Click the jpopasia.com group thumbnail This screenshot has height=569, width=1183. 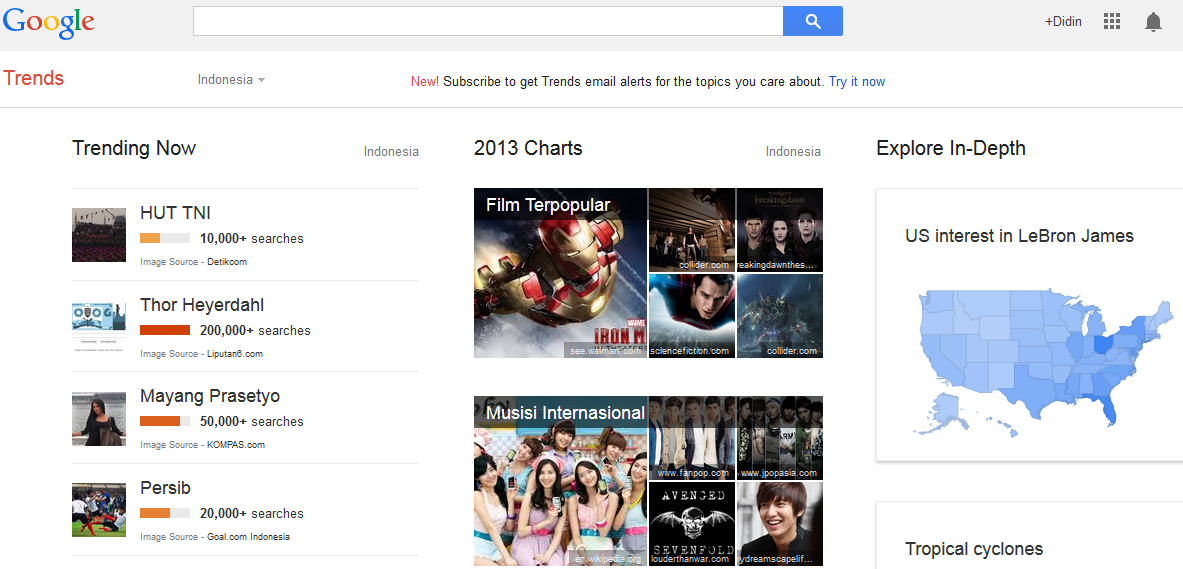pyautogui.click(x=779, y=438)
